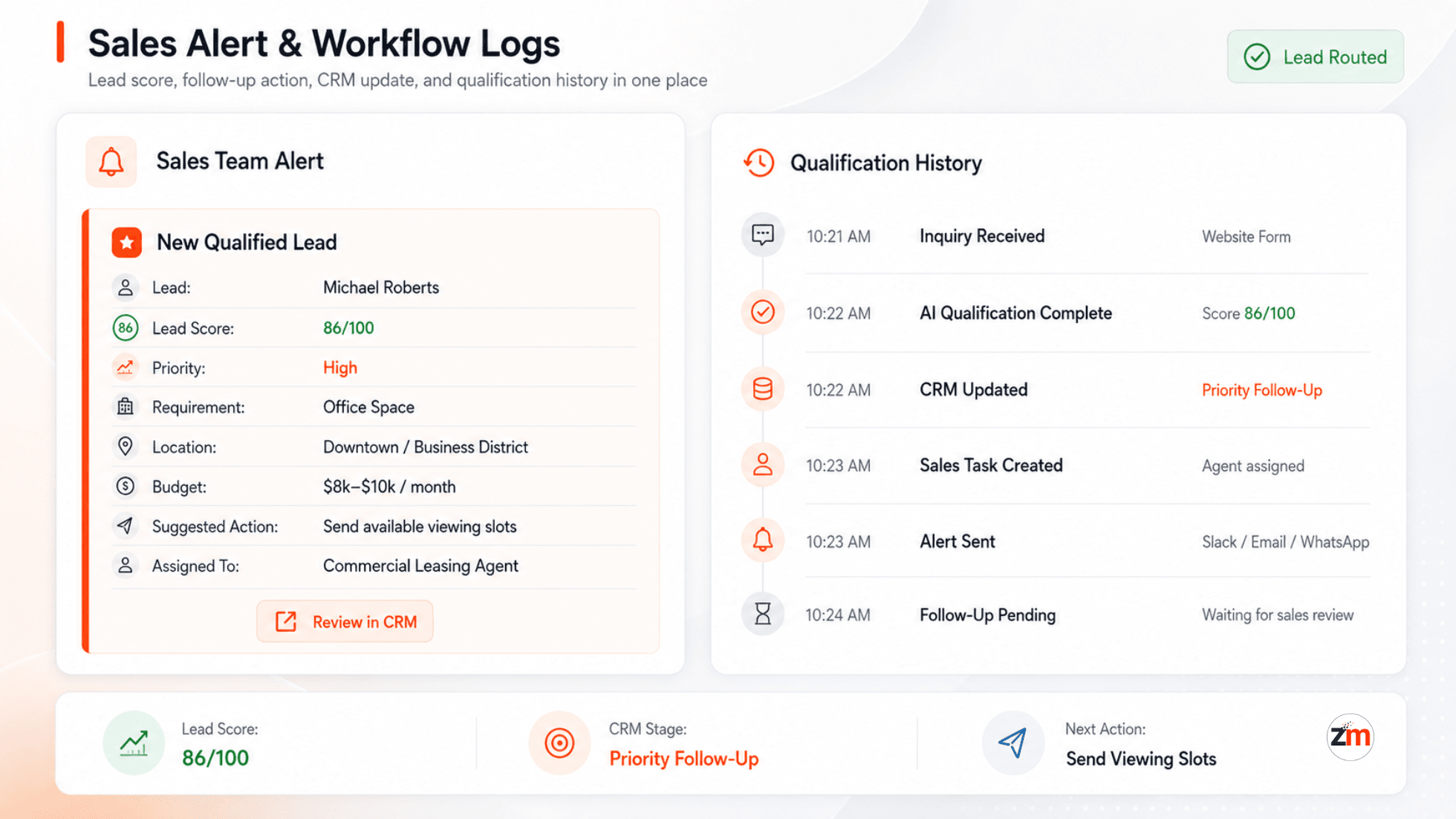Click the green 86 score badge icon

coord(126,327)
